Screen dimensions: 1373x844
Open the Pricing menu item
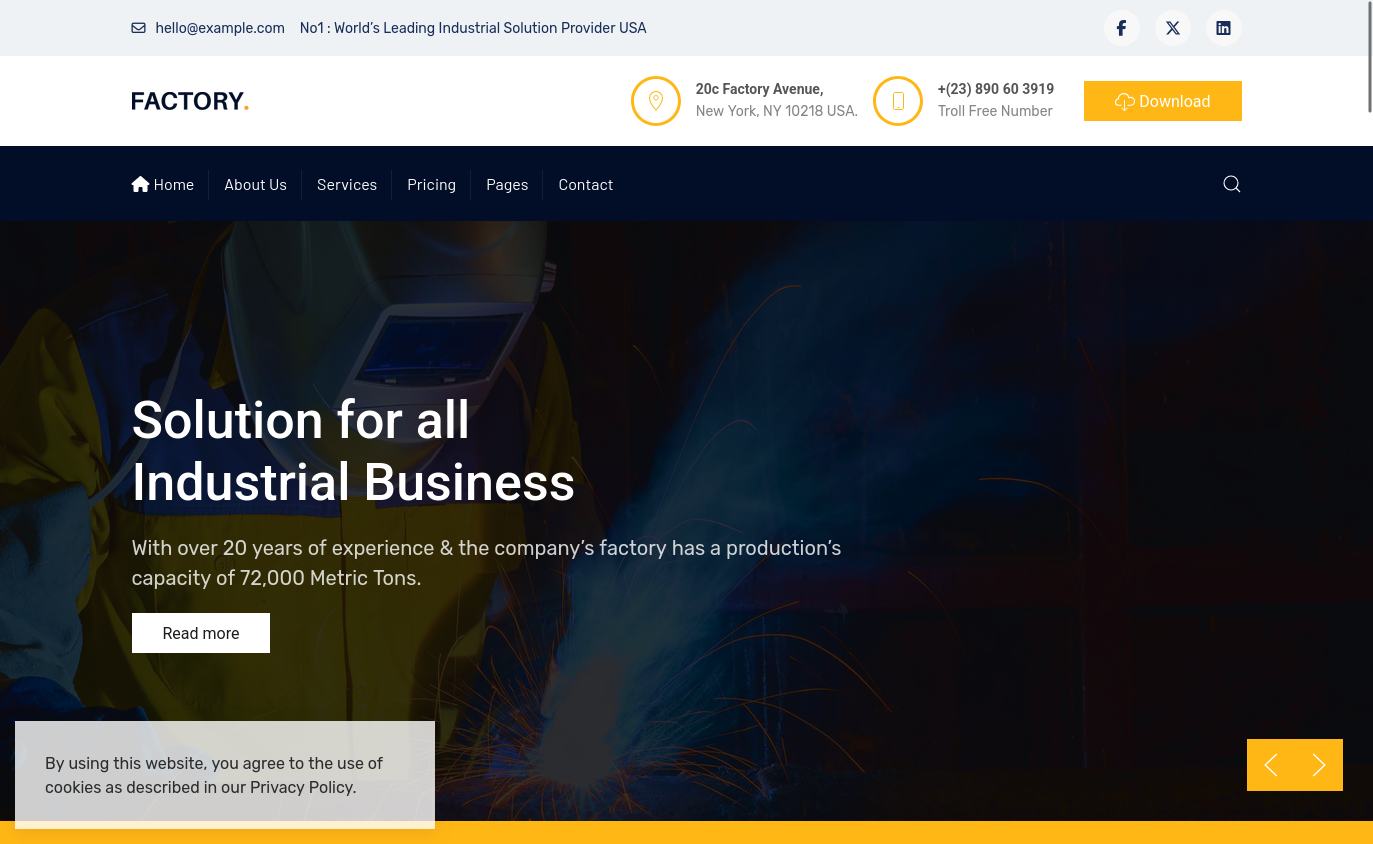(432, 184)
